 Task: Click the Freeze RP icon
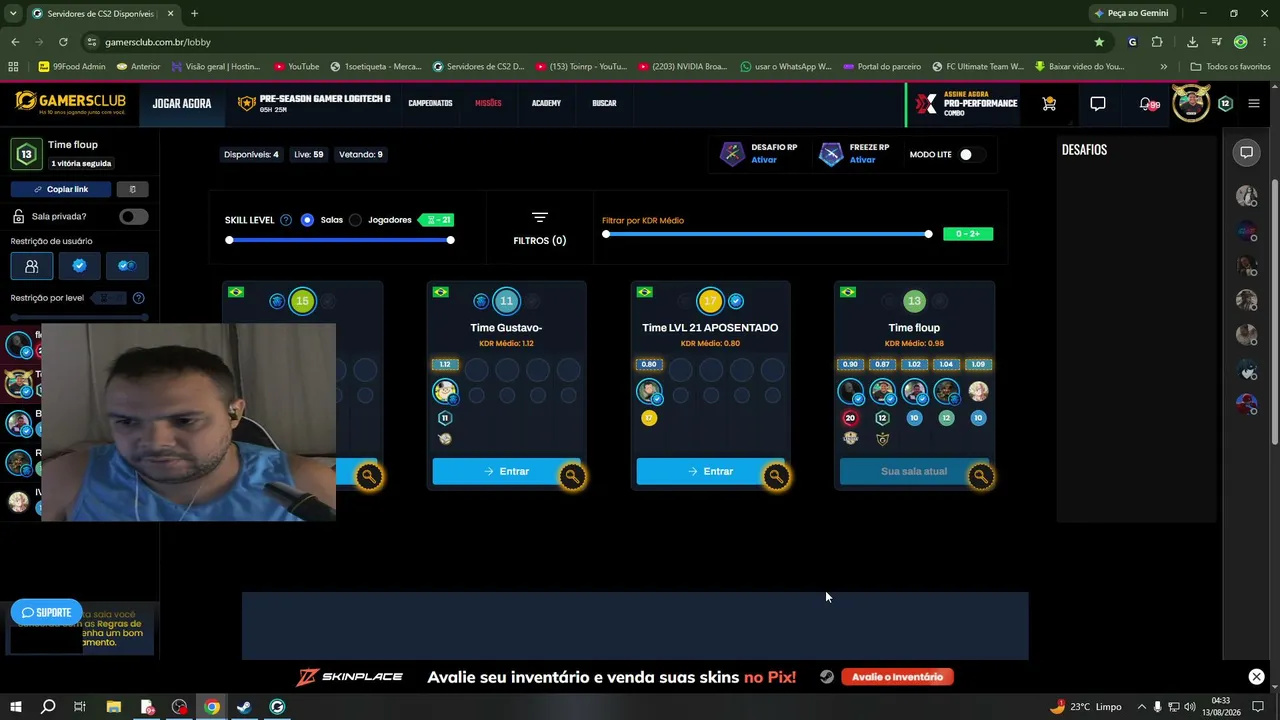[831, 154]
